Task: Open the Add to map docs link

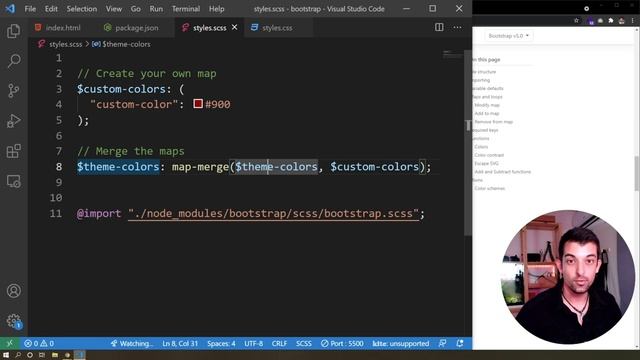Action: coord(487,113)
